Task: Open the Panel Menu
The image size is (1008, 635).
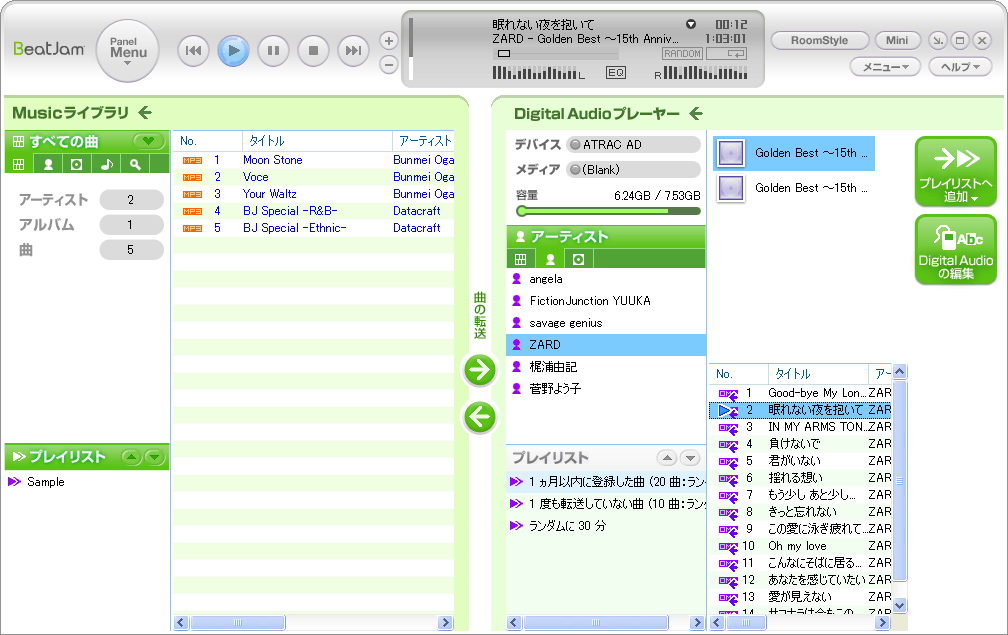Action: coord(127,51)
